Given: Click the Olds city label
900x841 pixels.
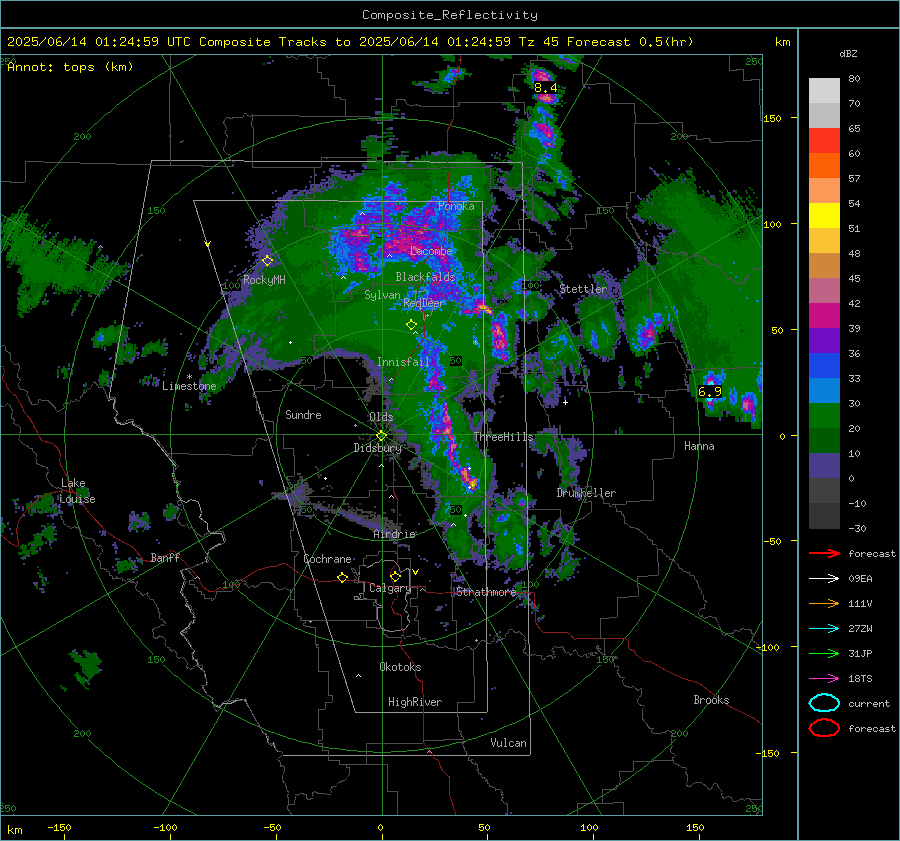Looking at the screenshot, I should 381,417.
